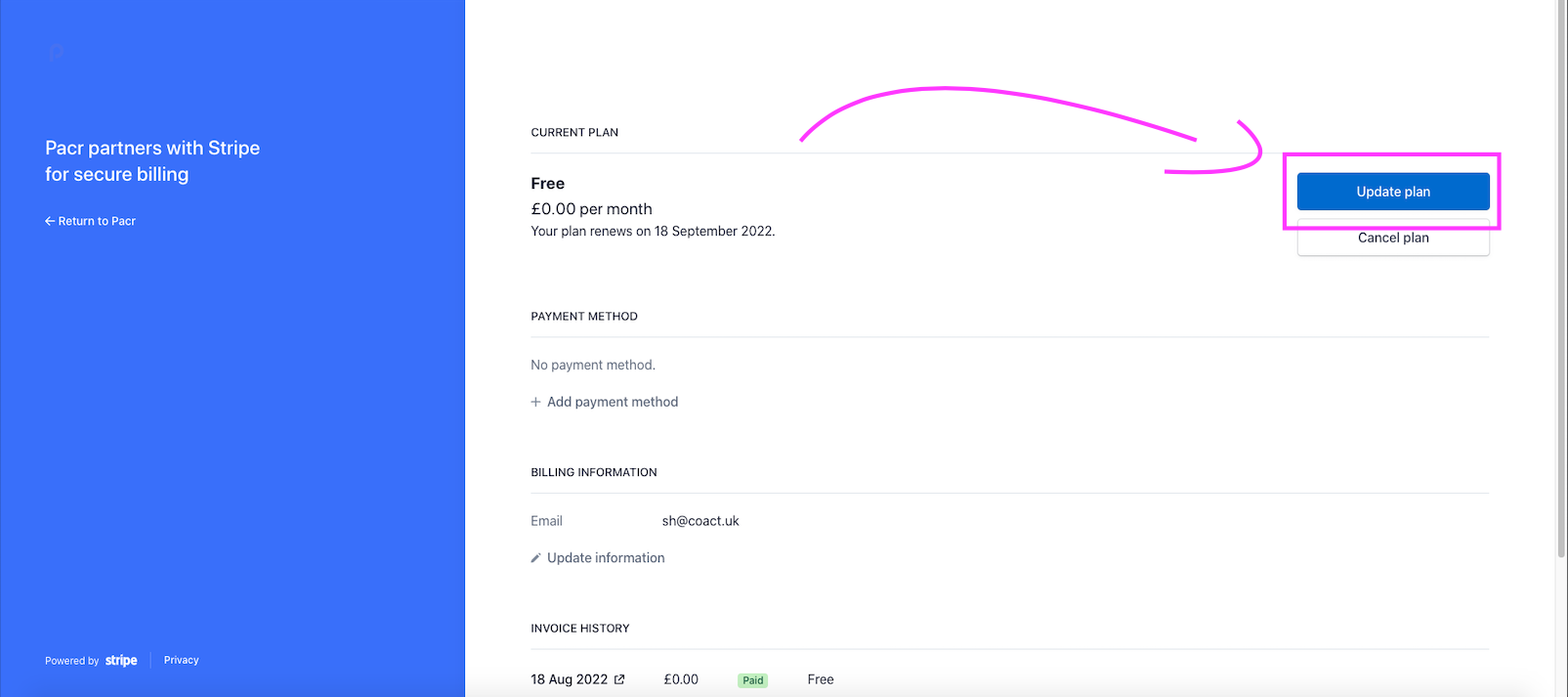Screen dimensions: 1568x697
Task: Click the £0.00 amount in invoice history
Action: (x=681, y=679)
